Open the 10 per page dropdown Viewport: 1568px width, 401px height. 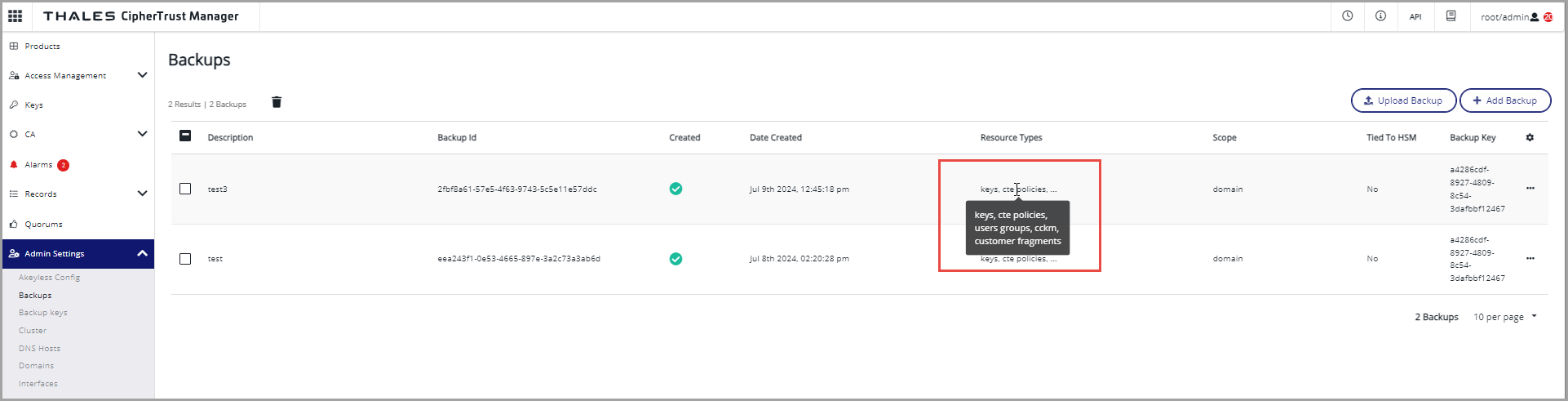tap(1504, 317)
